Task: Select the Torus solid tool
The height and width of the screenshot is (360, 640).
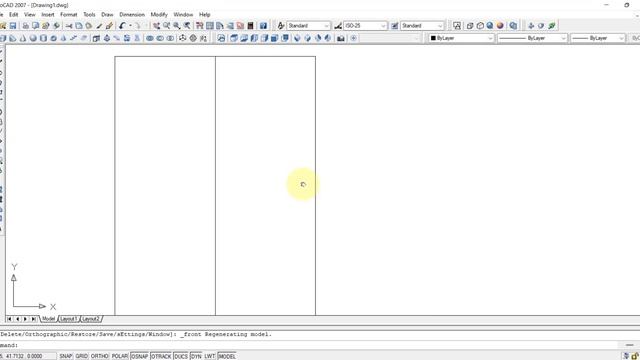Action: point(53,38)
